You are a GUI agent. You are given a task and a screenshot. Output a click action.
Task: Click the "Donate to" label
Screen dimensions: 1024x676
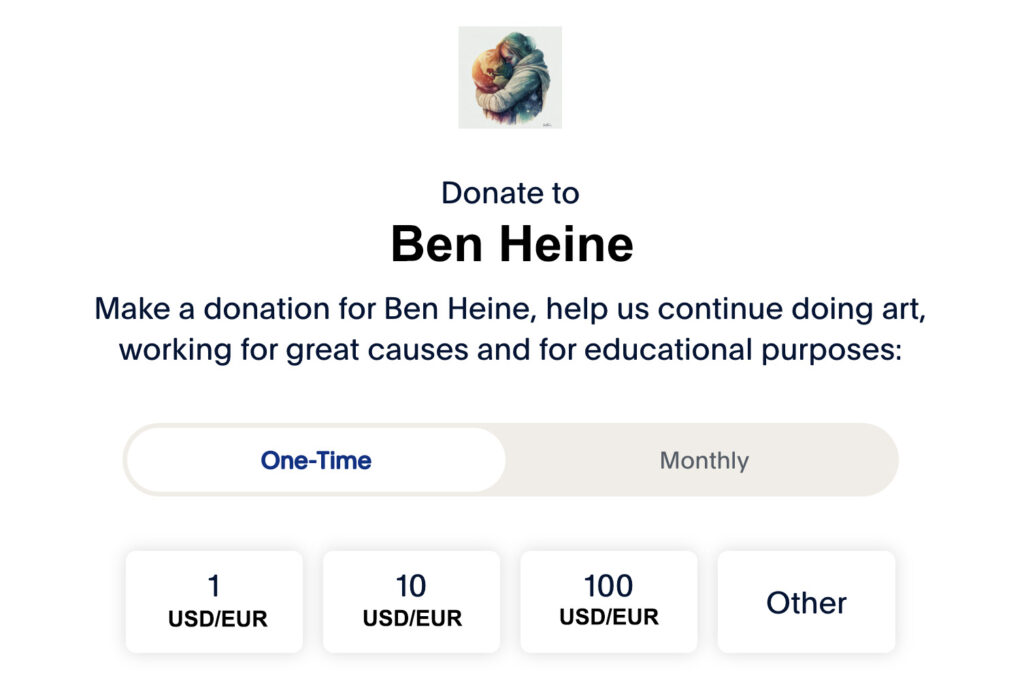[x=510, y=192]
